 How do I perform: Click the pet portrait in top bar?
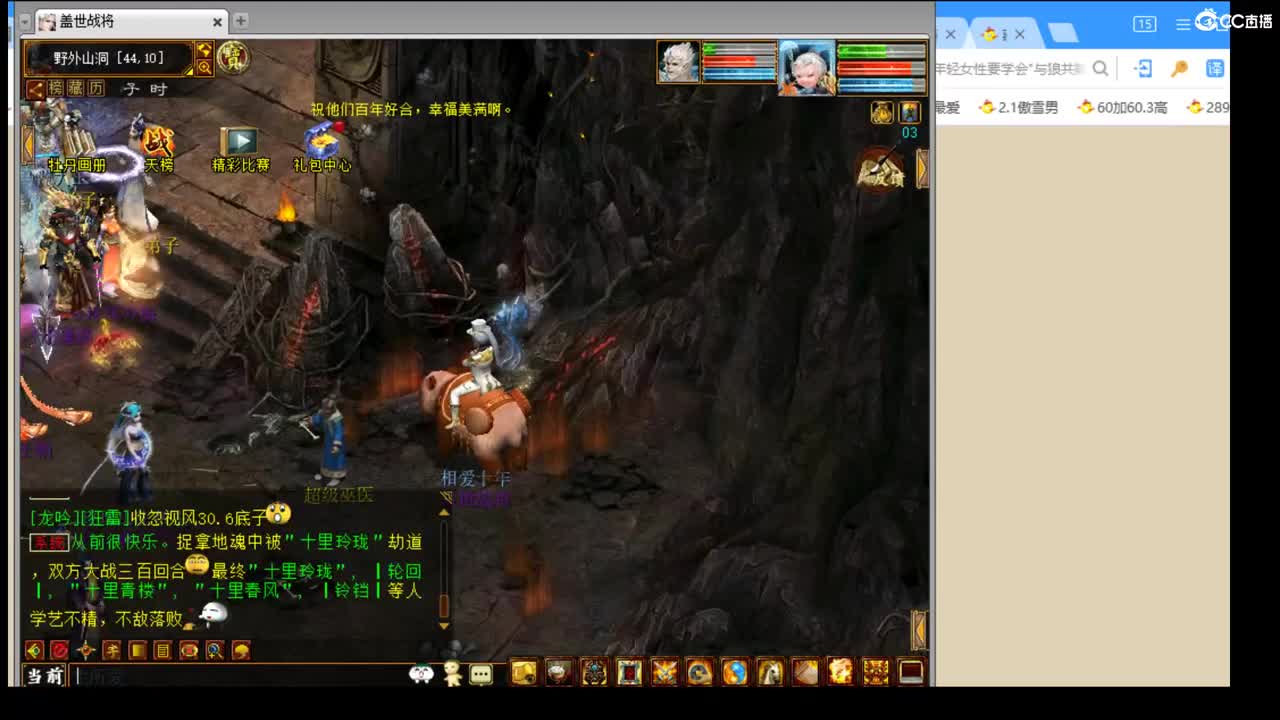pyautogui.click(x=678, y=62)
